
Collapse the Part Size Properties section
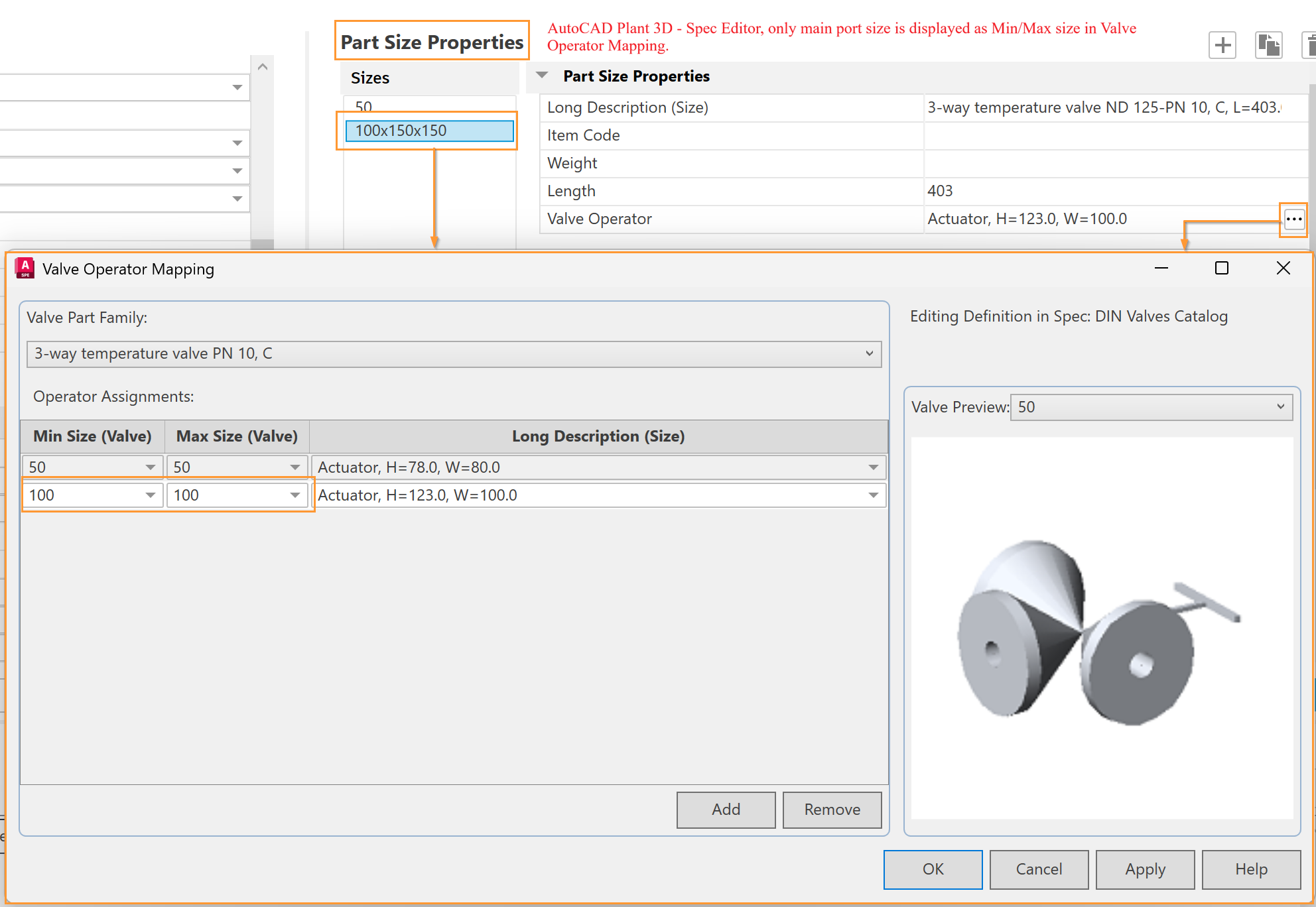[x=542, y=76]
